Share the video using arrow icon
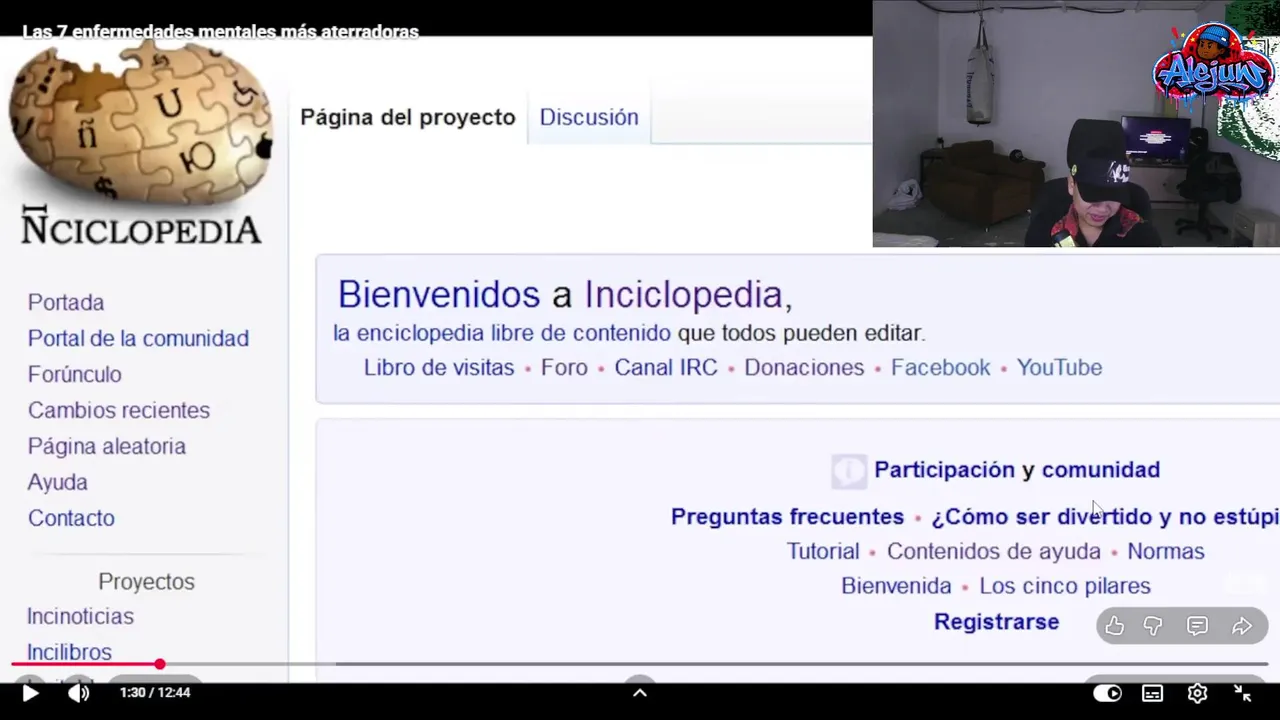This screenshot has height=720, width=1280. point(1241,626)
